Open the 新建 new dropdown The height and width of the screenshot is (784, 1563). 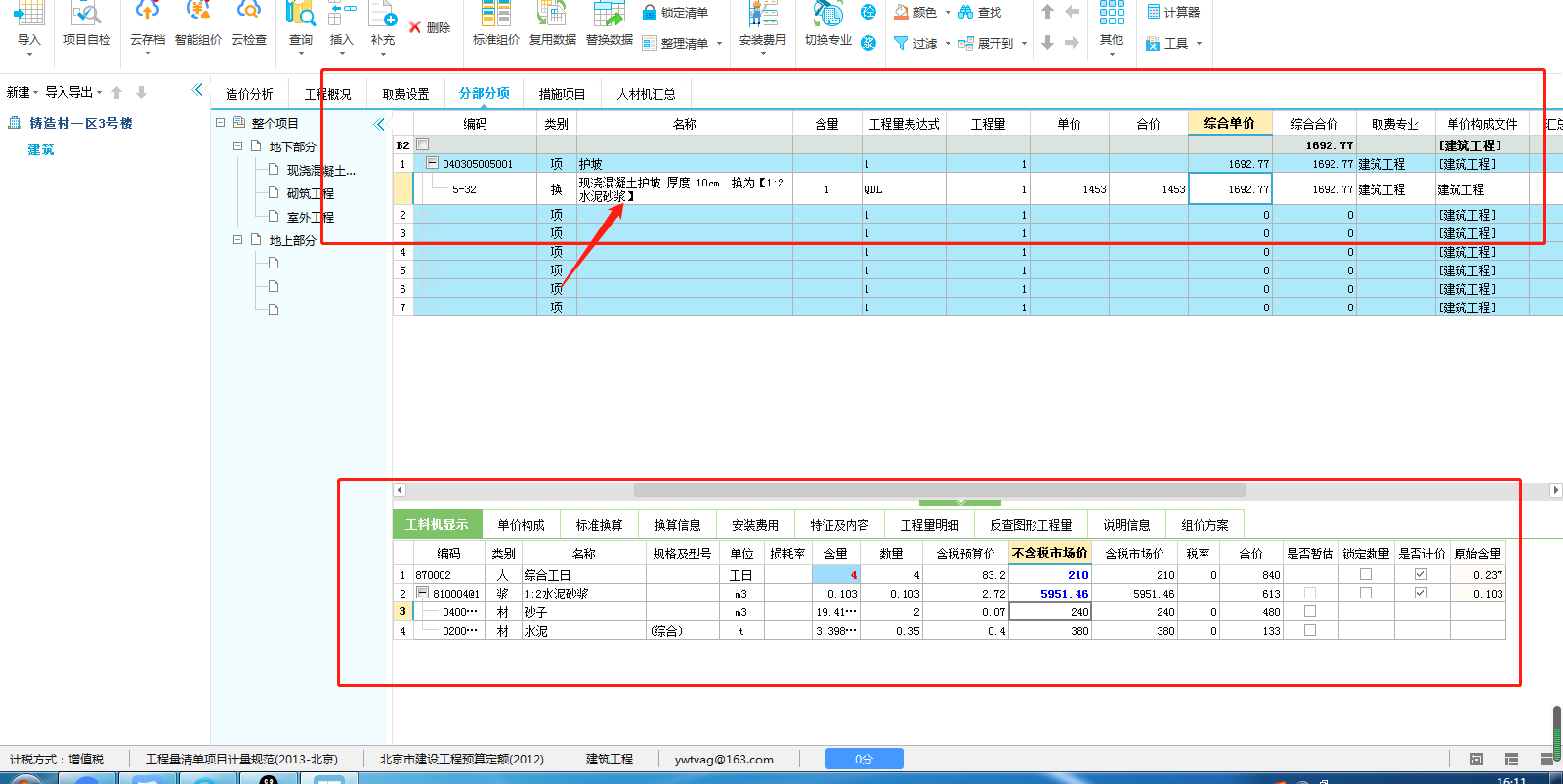22,92
